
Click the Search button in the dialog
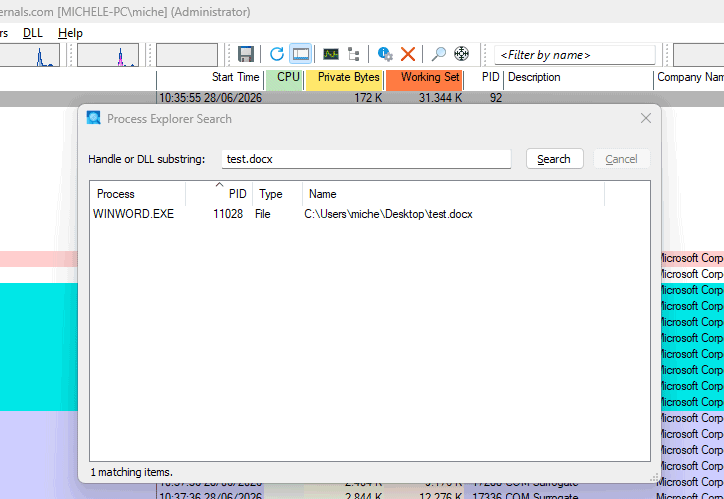(555, 159)
